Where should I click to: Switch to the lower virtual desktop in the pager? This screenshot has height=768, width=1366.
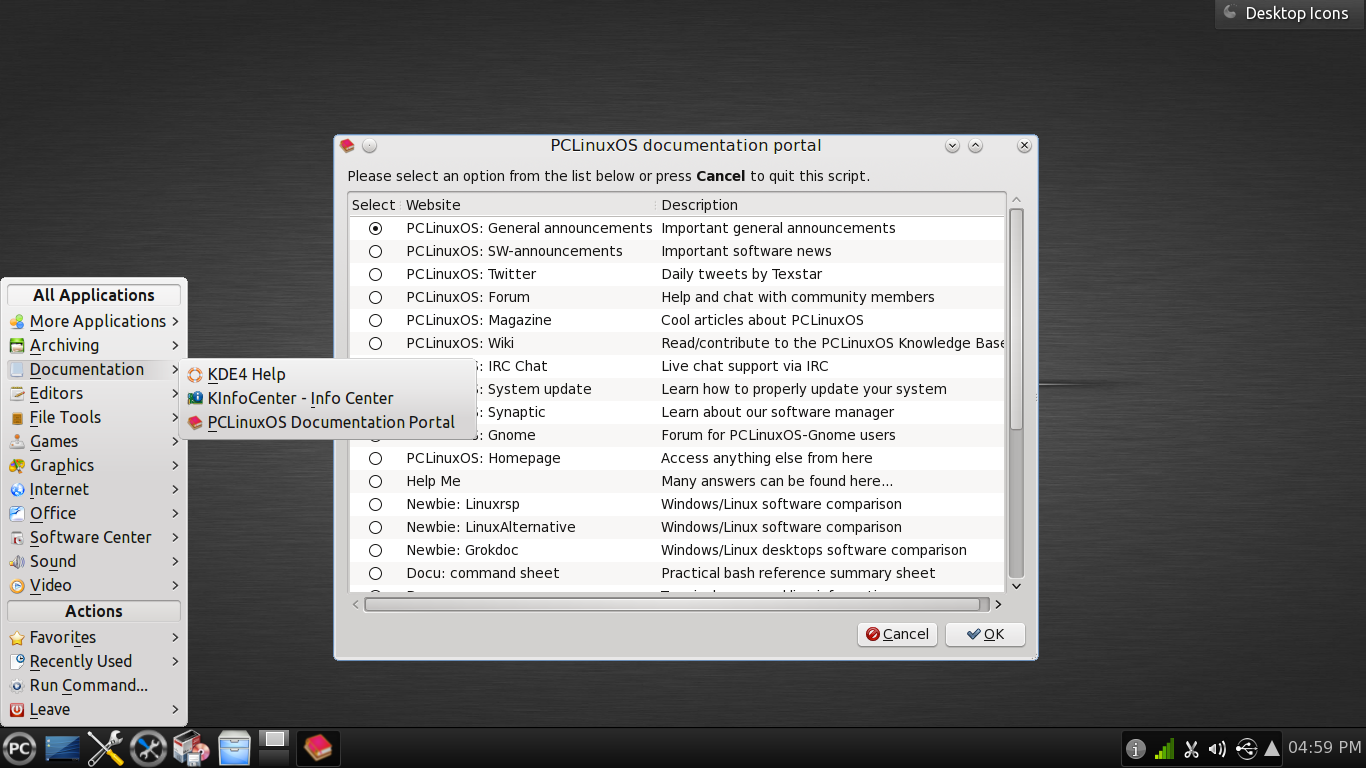tap(274, 757)
